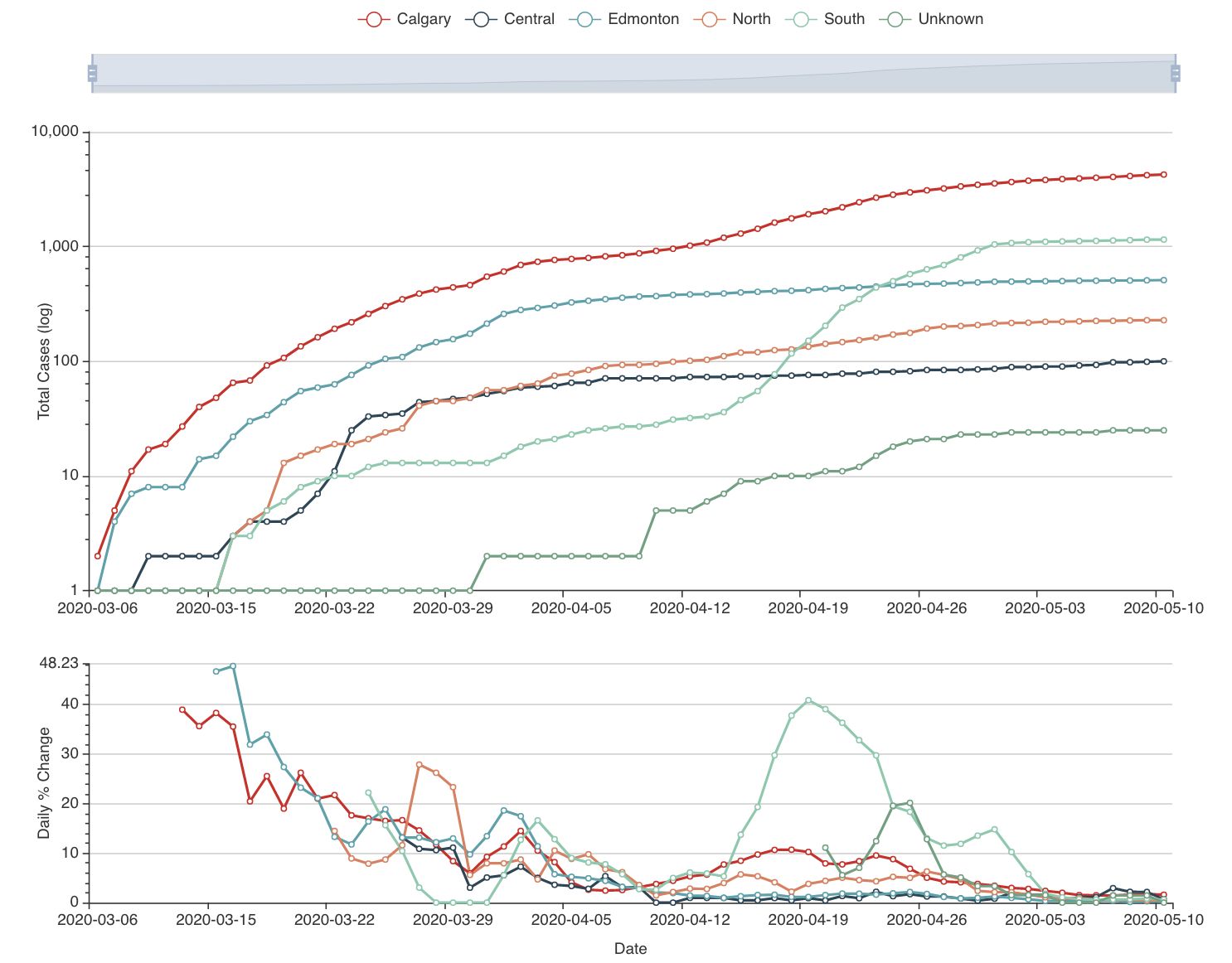Click the last Calgary data point in Total Cases chart
Image resolution: width=1232 pixels, height=963 pixels.
pyautogui.click(x=1164, y=174)
